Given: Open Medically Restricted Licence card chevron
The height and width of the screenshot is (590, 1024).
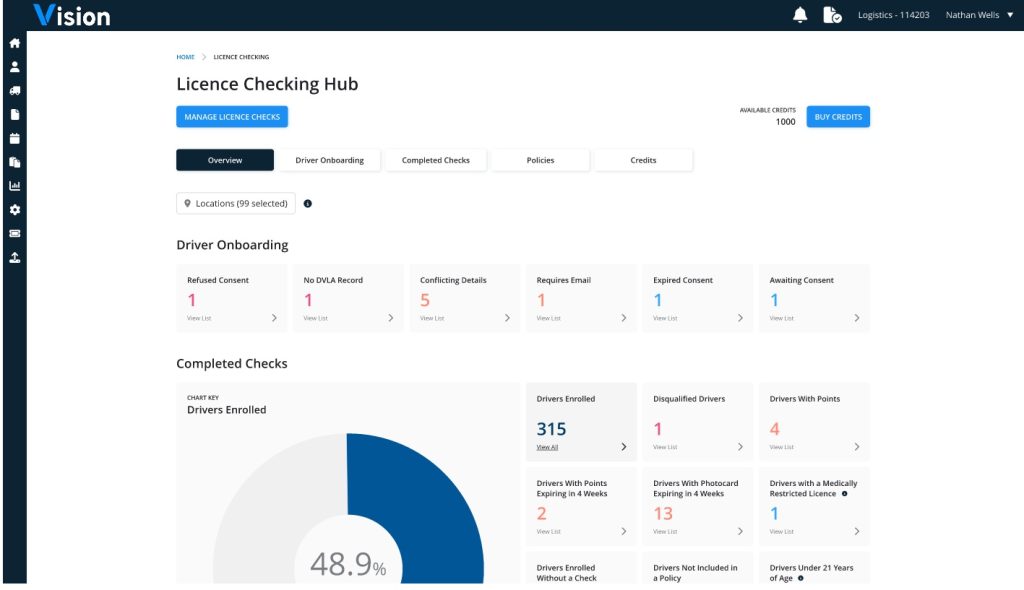Looking at the screenshot, I should pos(857,531).
